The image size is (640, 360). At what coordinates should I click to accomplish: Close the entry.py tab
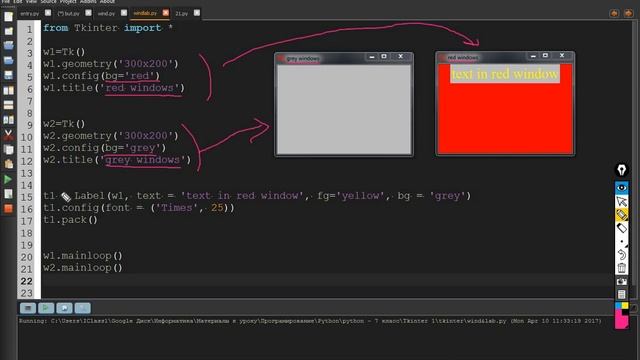(x=48, y=13)
